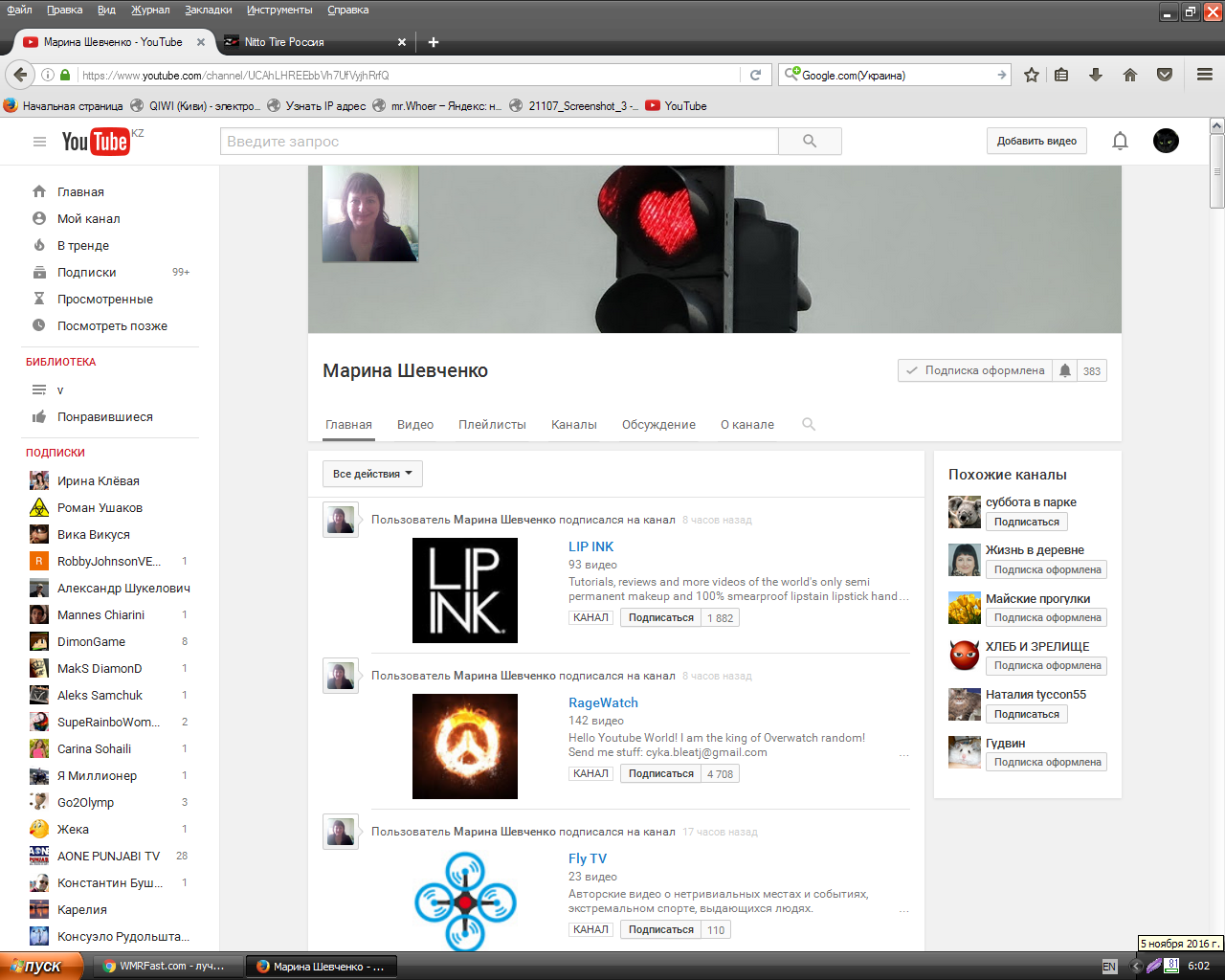Subscribe to the RageWatch channel
1225x980 pixels.
(660, 774)
